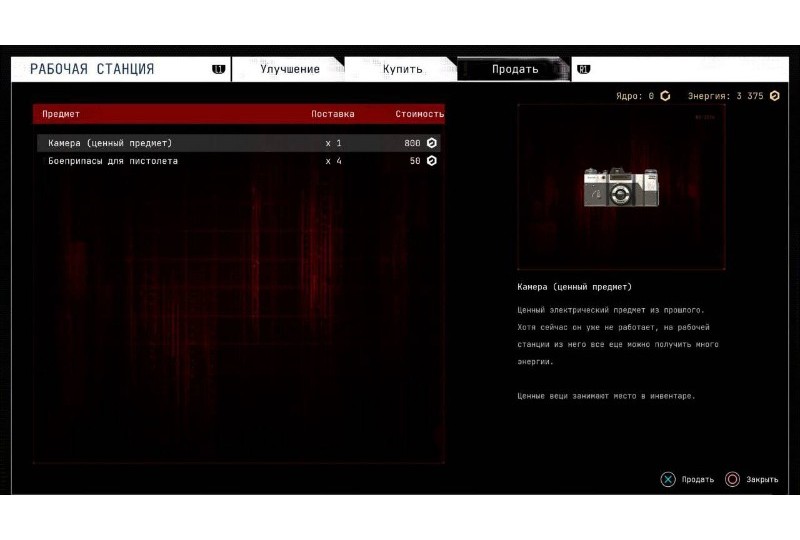Click the energy icon beside the 50 price
800x540 pixels.
pyautogui.click(x=432, y=161)
